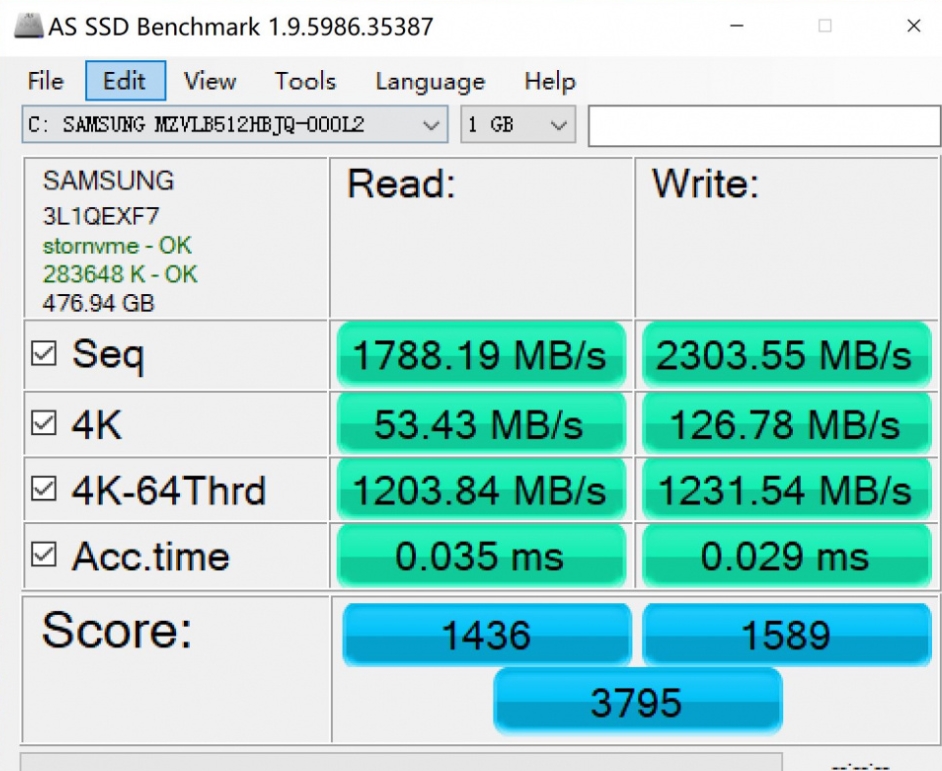Click the progress bar at the bottom

(401, 761)
